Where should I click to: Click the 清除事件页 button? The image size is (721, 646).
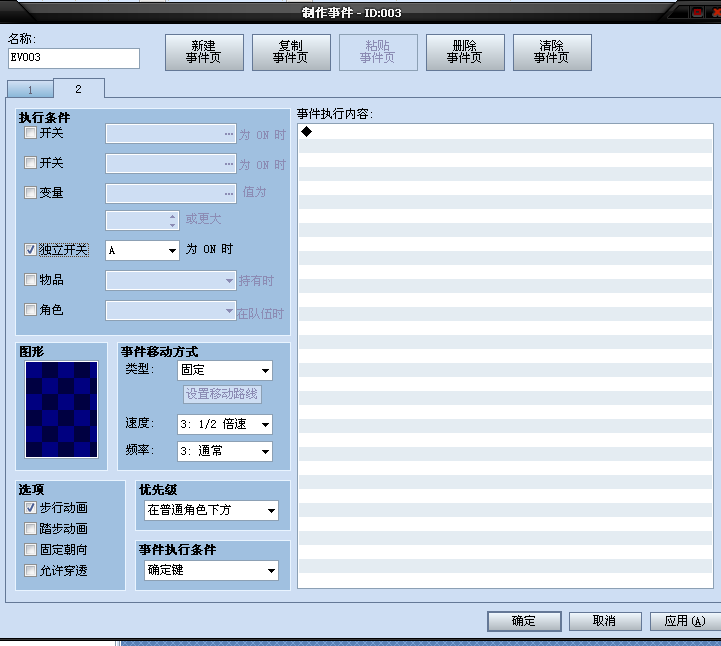552,52
